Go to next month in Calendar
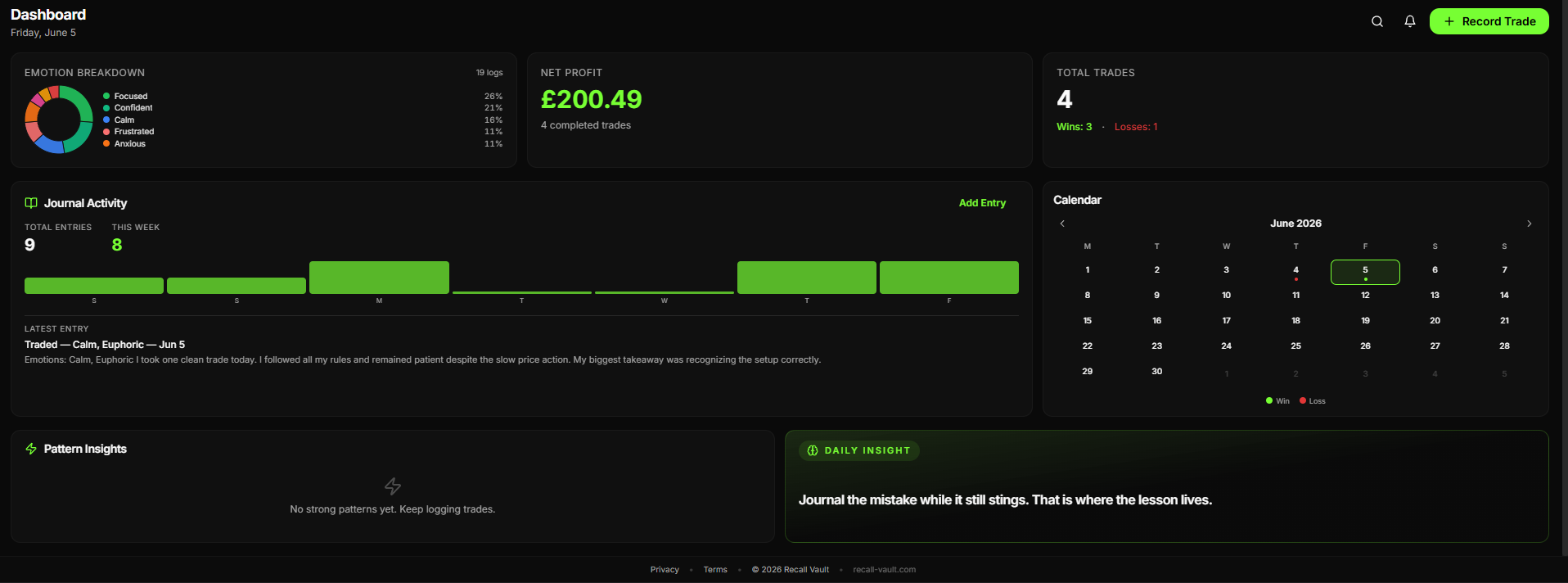The width and height of the screenshot is (1568, 583). [x=1529, y=224]
